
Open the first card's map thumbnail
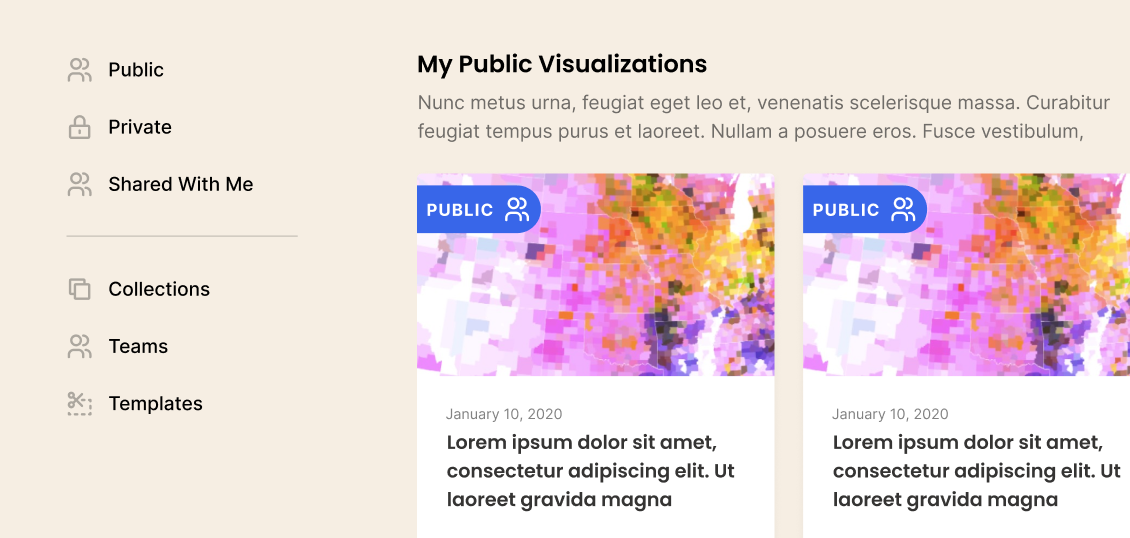point(596,274)
